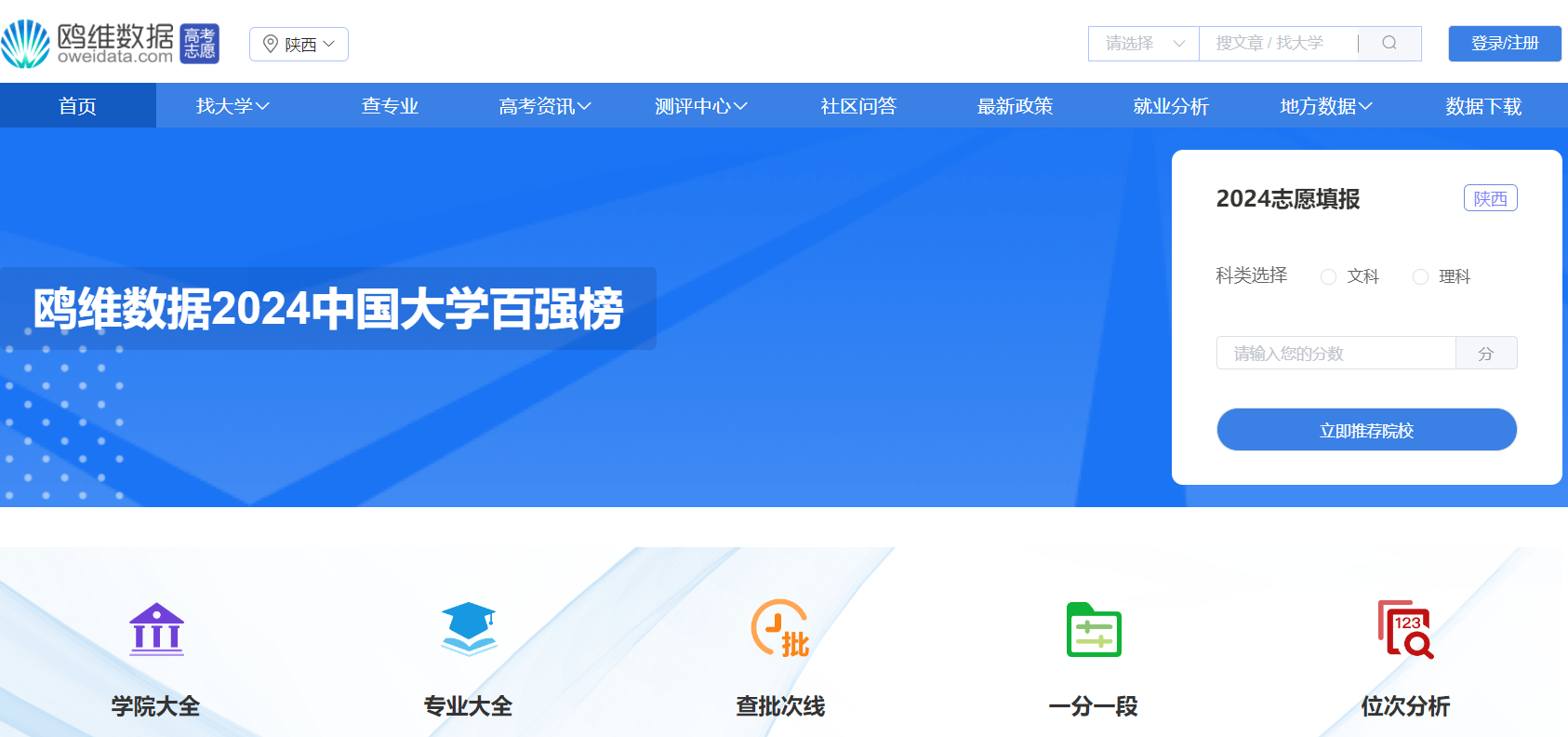
Task: Click 学院大全 label
Action: (156, 706)
